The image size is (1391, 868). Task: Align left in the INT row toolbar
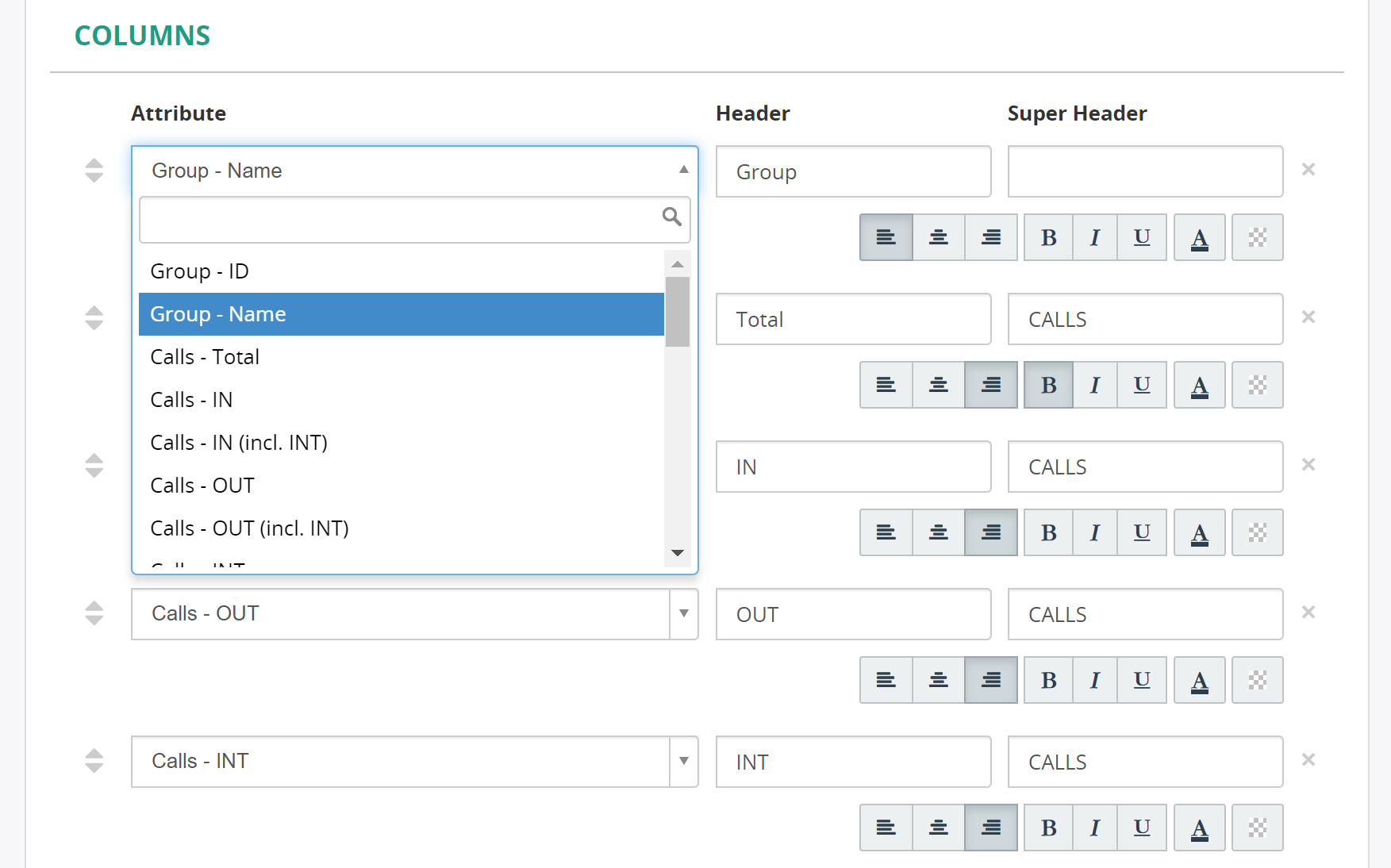(886, 828)
